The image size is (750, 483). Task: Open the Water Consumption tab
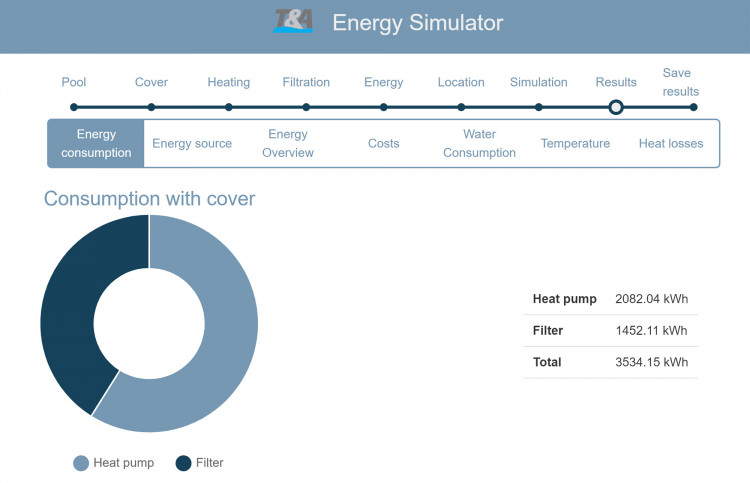click(479, 143)
